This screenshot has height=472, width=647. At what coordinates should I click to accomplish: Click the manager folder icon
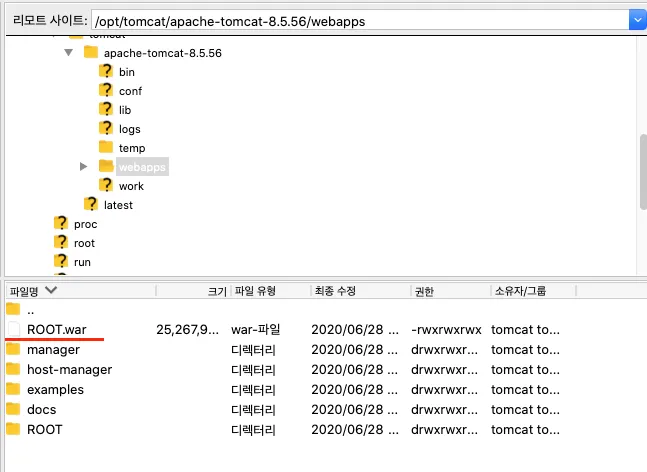[13, 350]
